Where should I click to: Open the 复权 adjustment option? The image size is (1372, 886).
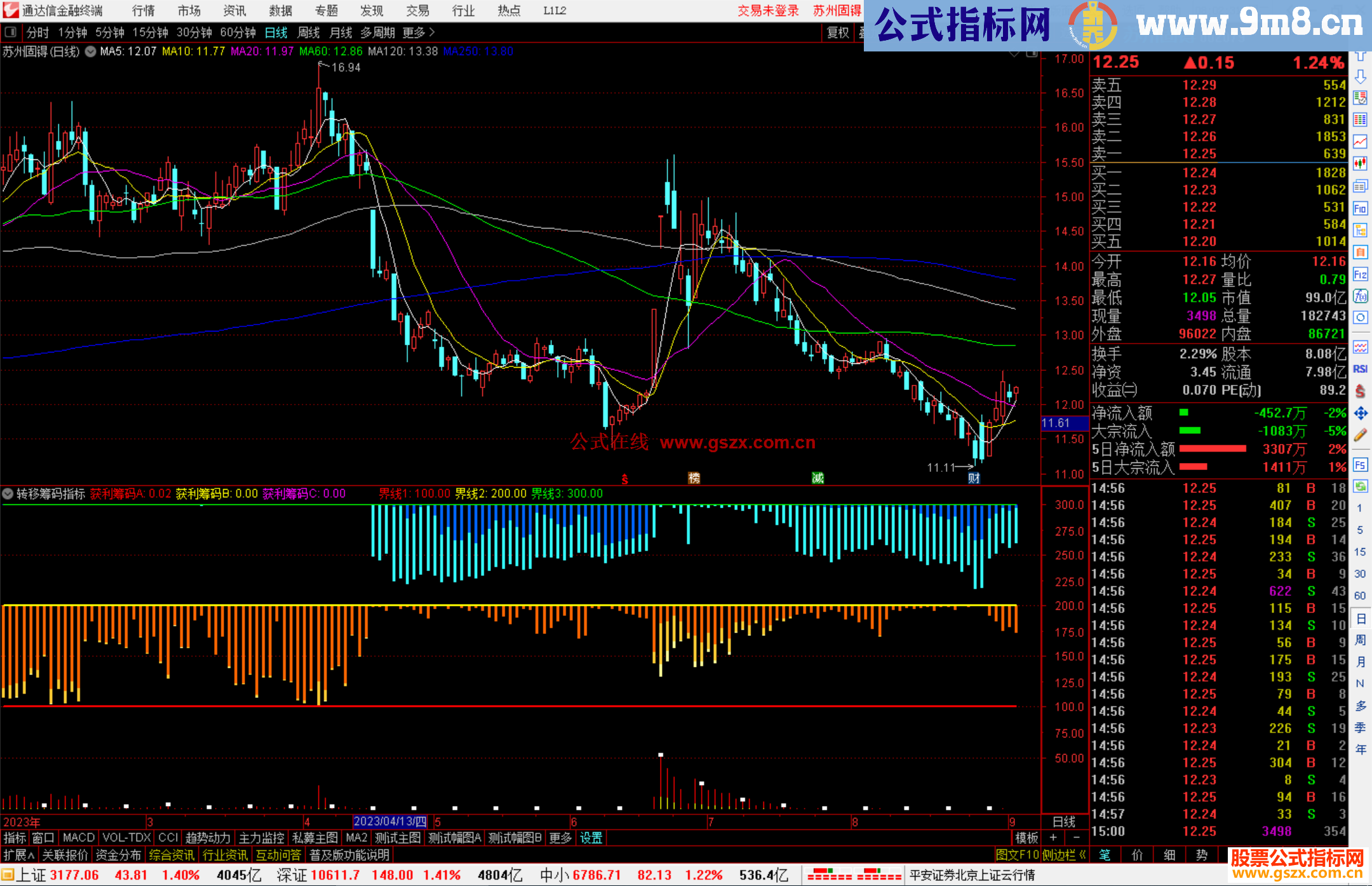838,32
